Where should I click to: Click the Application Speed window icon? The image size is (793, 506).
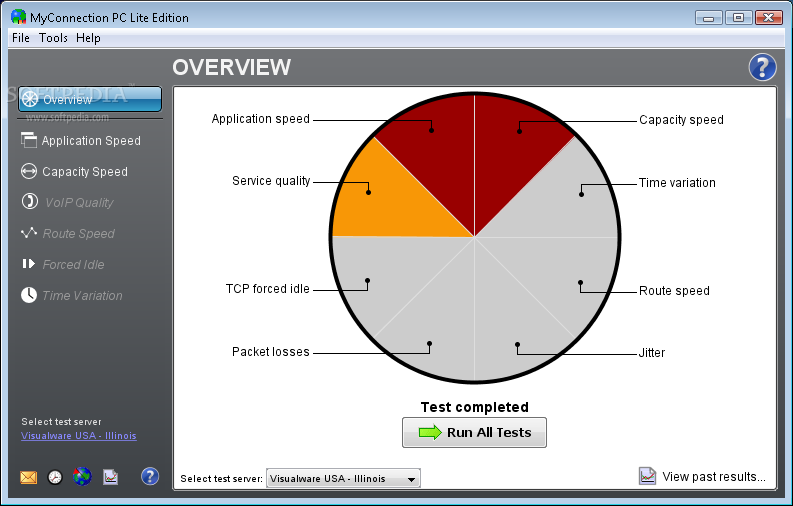pyautogui.click(x=29, y=140)
